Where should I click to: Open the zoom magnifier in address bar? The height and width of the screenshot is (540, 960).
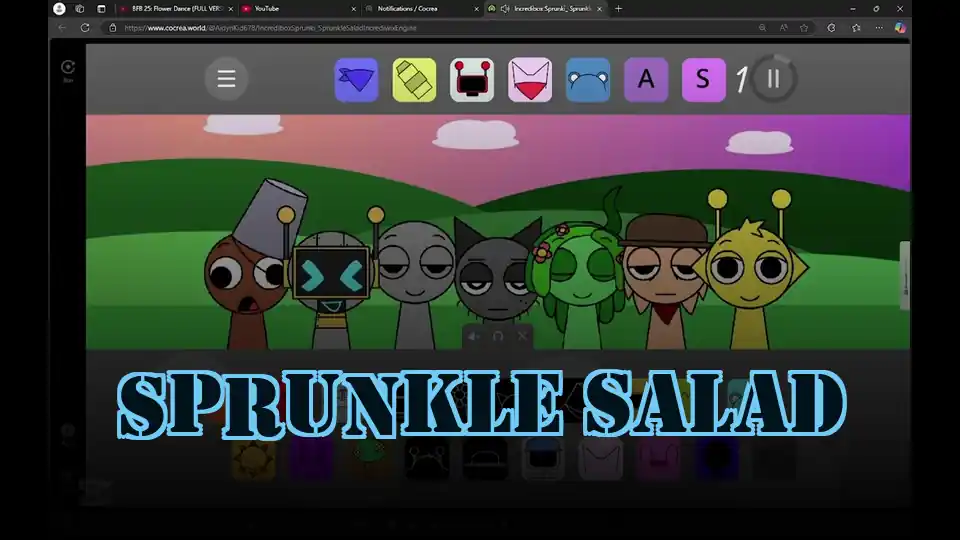[x=762, y=28]
